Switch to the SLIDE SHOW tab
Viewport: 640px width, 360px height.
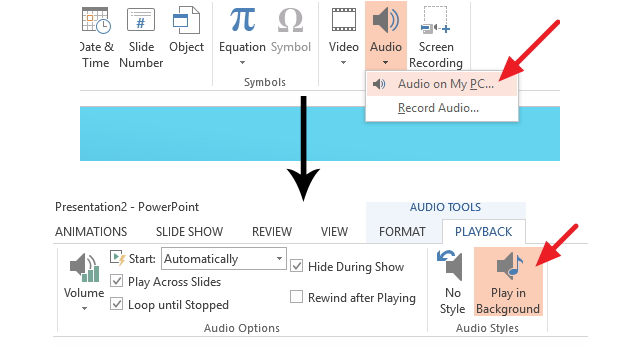click(189, 232)
